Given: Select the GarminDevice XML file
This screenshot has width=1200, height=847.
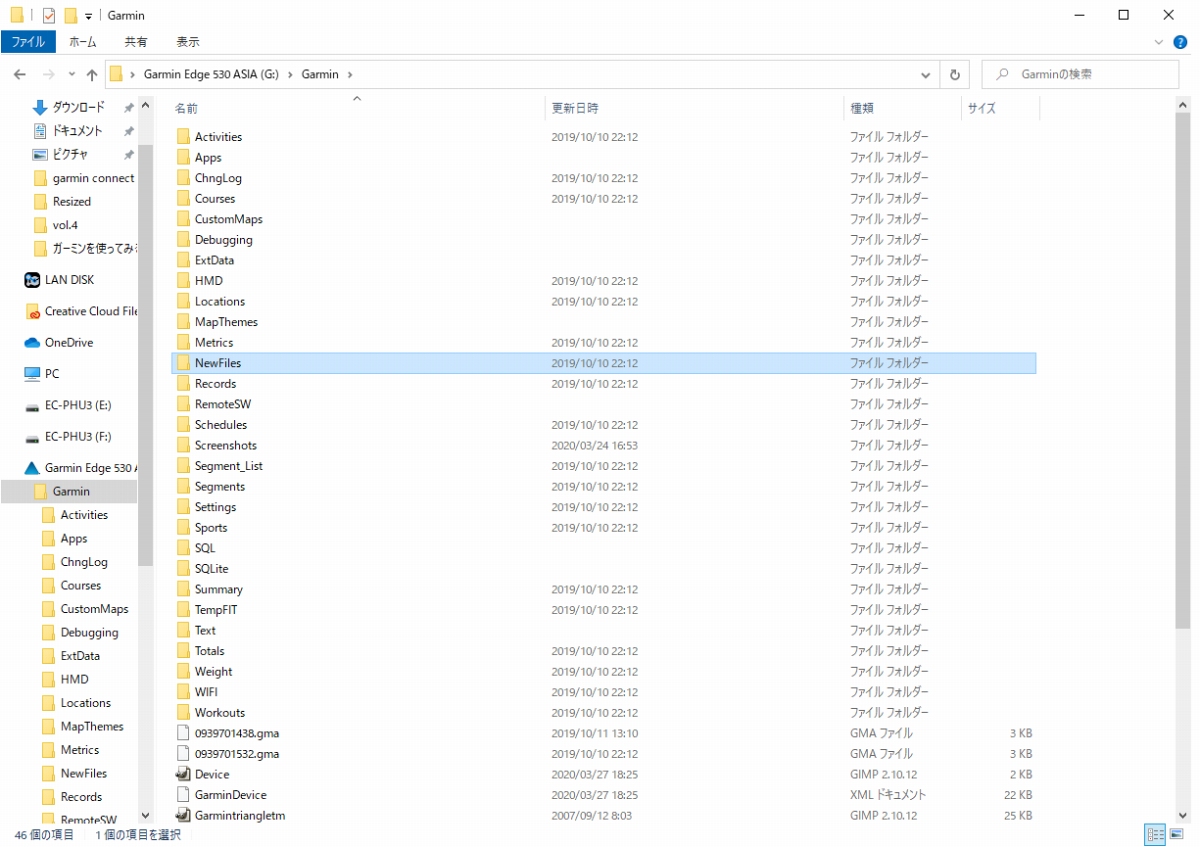Looking at the screenshot, I should (230, 795).
